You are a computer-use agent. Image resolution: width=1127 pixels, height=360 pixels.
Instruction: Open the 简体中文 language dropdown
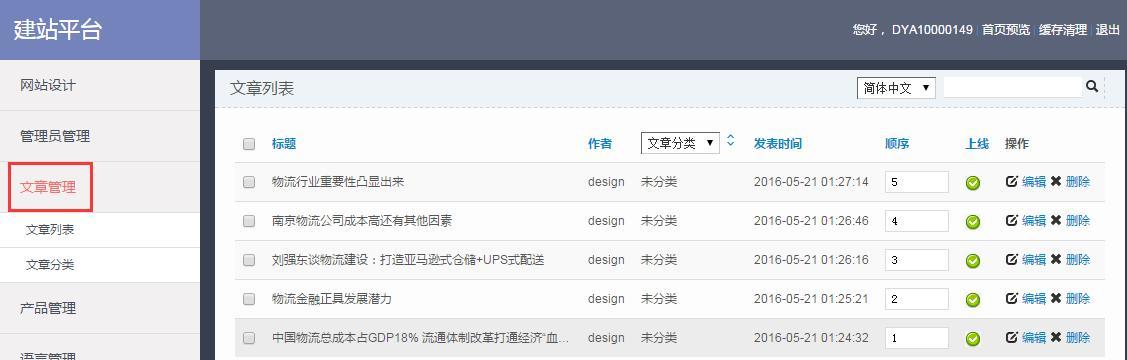point(896,88)
